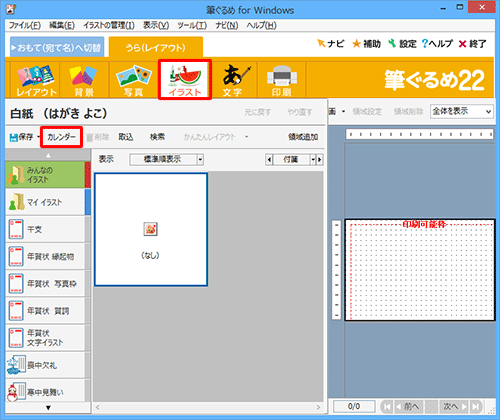Click the 0/0 page counter field
This screenshot has height=420, width=500.
tap(354, 407)
